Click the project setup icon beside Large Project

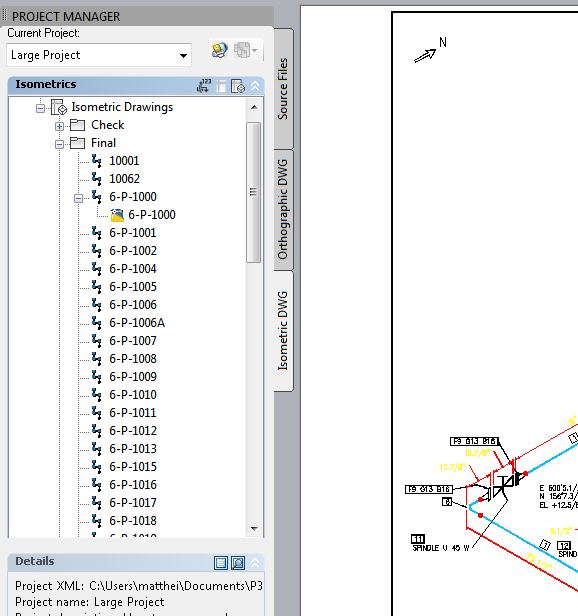tap(219, 50)
